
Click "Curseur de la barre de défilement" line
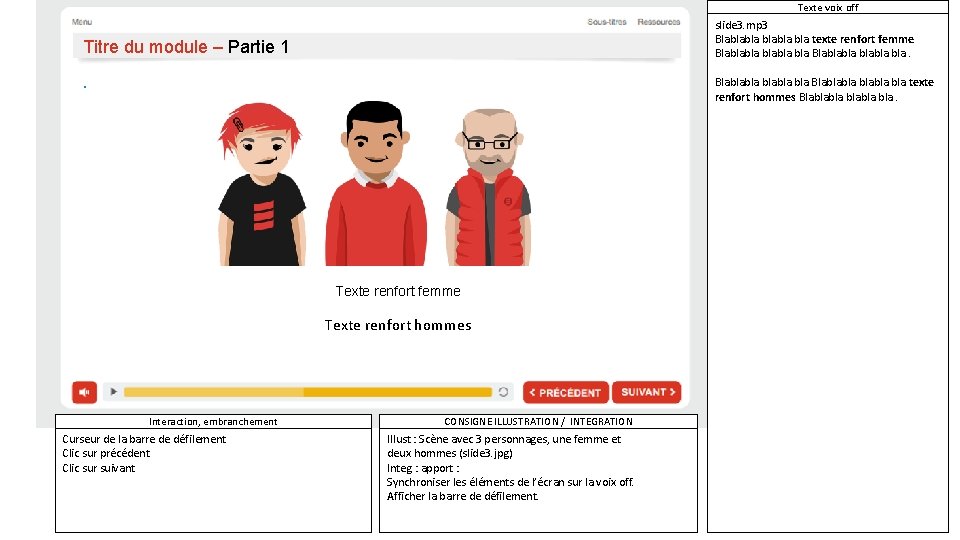(x=144, y=439)
